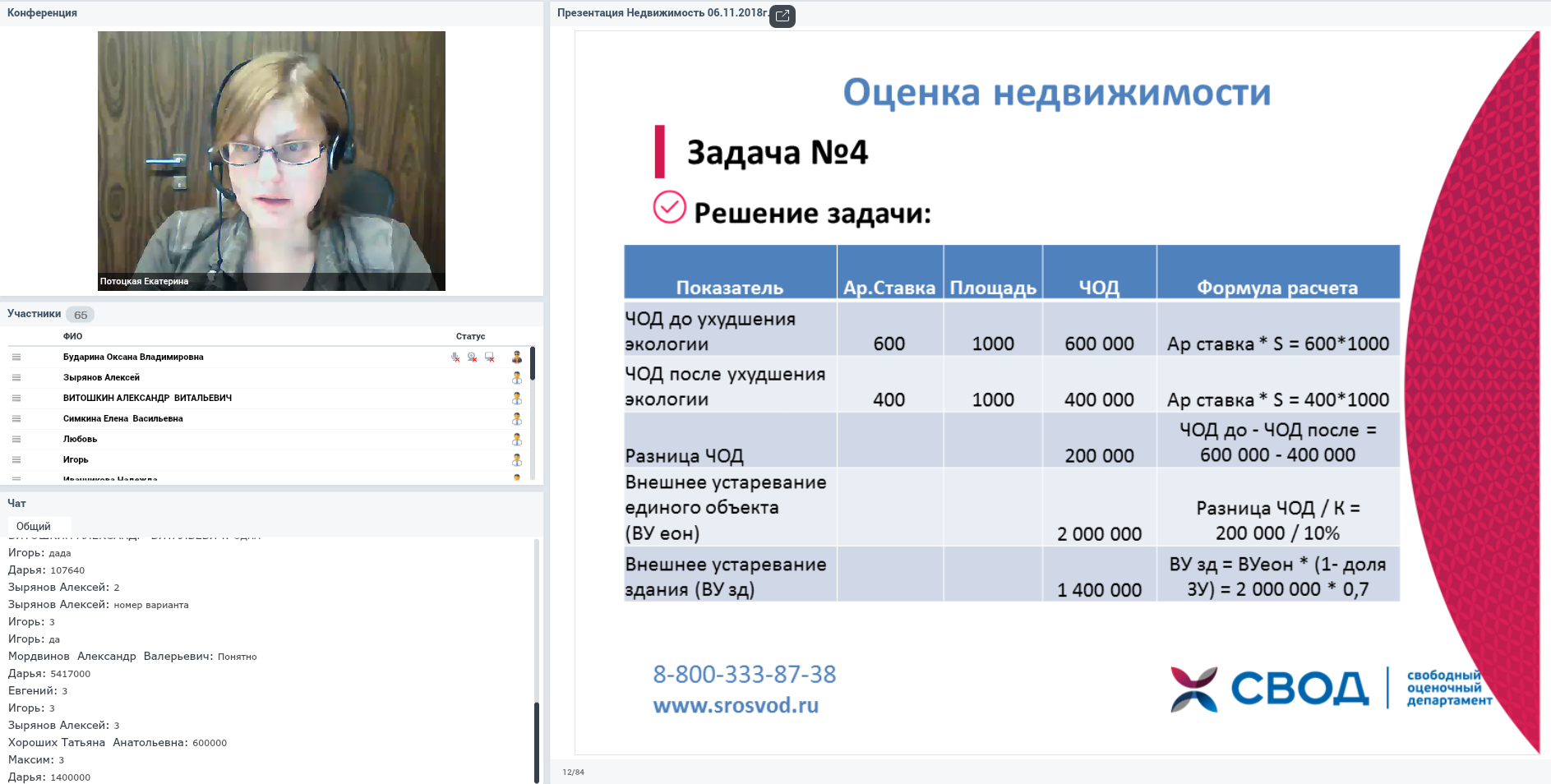Open row menu handle for Игорь
Screen dimensions: 1551x784
coord(16,459)
